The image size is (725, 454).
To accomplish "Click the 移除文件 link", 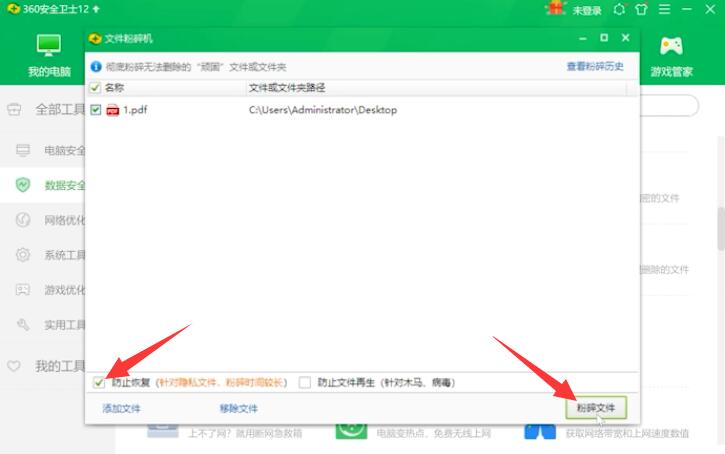I will [x=239, y=409].
